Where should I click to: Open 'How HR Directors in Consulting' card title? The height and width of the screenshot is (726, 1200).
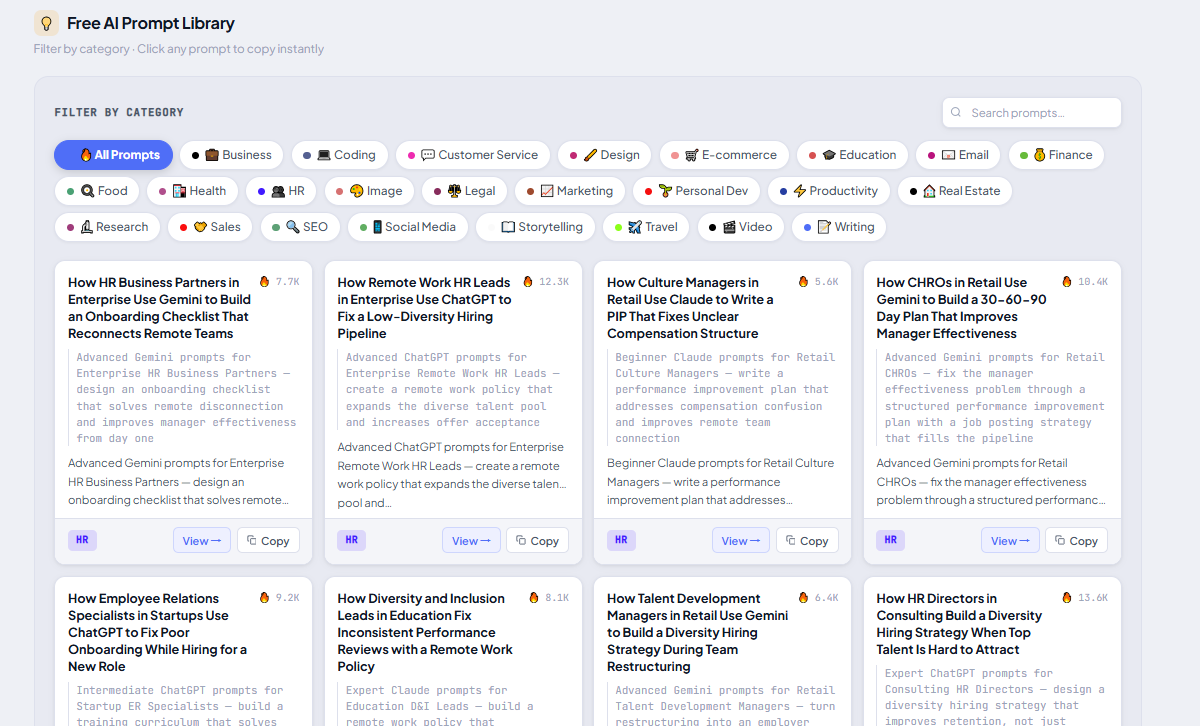point(960,624)
